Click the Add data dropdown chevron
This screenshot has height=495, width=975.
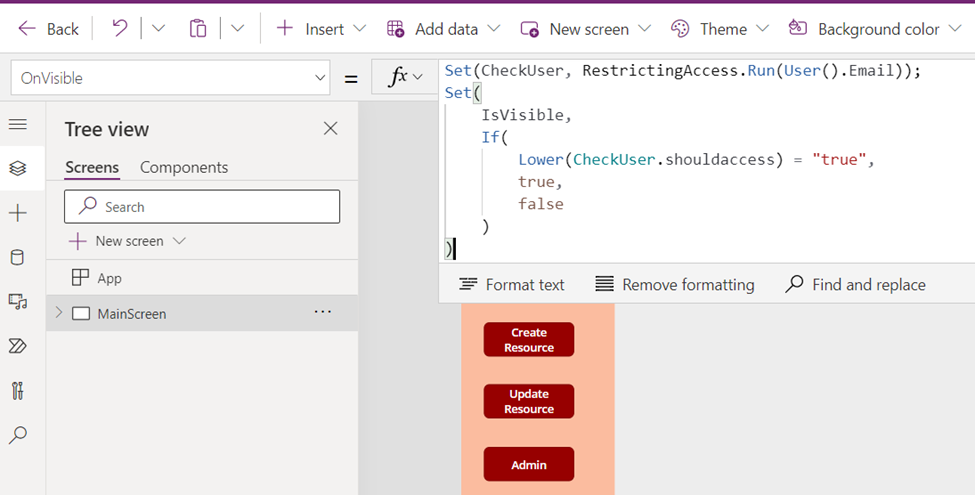(x=494, y=29)
